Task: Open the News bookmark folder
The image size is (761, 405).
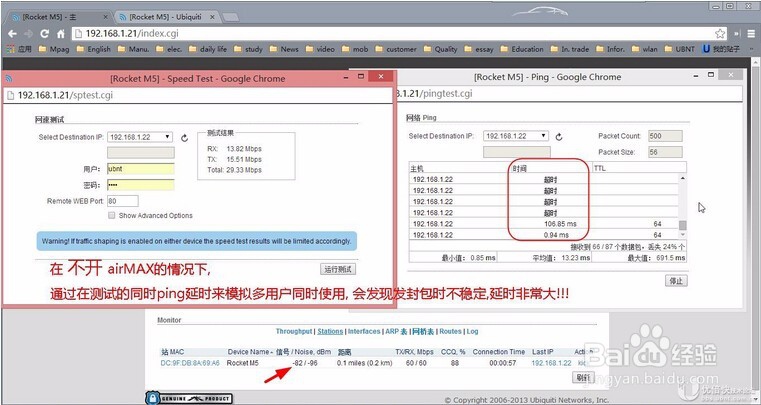Action: (x=284, y=49)
